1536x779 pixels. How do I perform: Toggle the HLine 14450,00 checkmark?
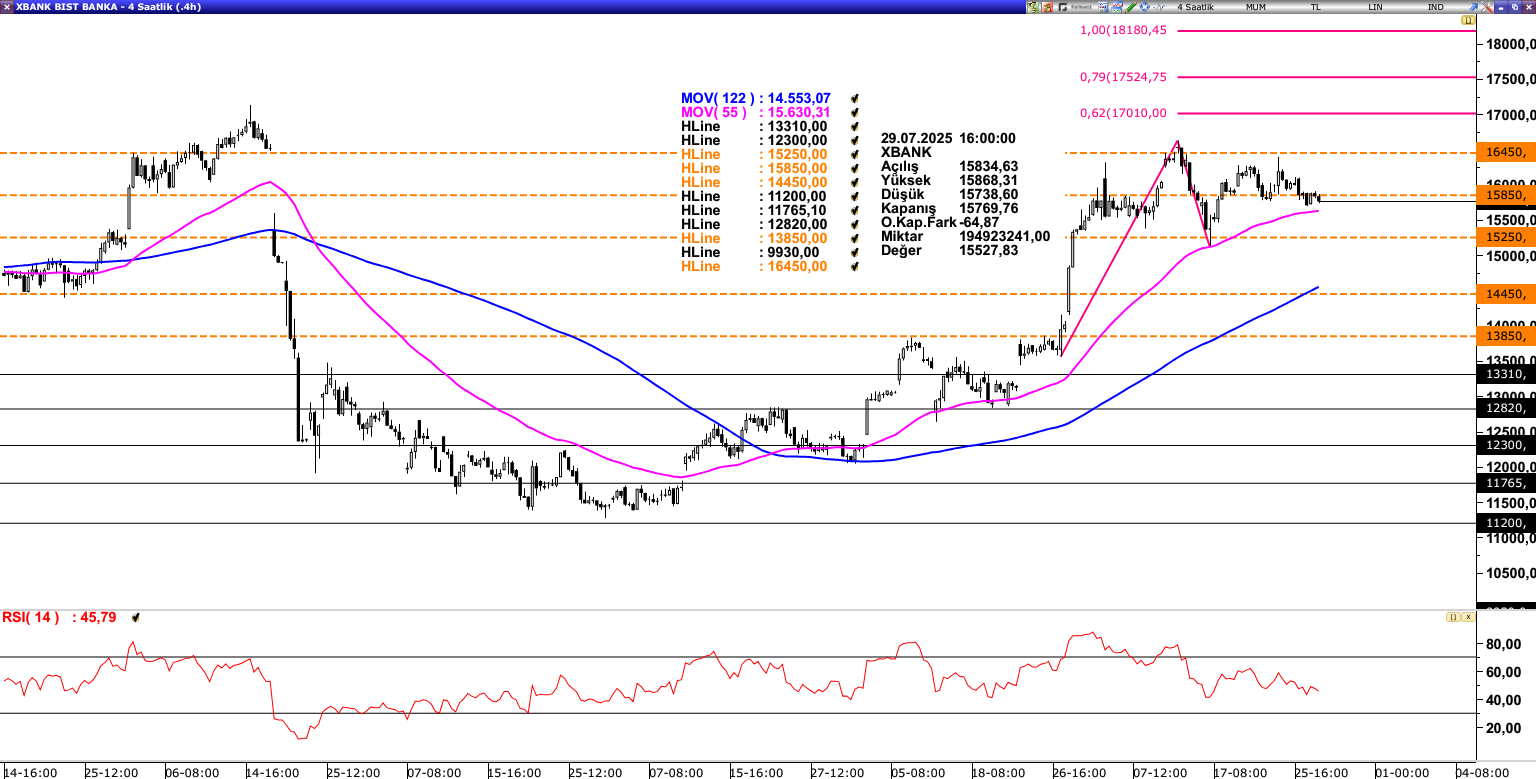855,182
